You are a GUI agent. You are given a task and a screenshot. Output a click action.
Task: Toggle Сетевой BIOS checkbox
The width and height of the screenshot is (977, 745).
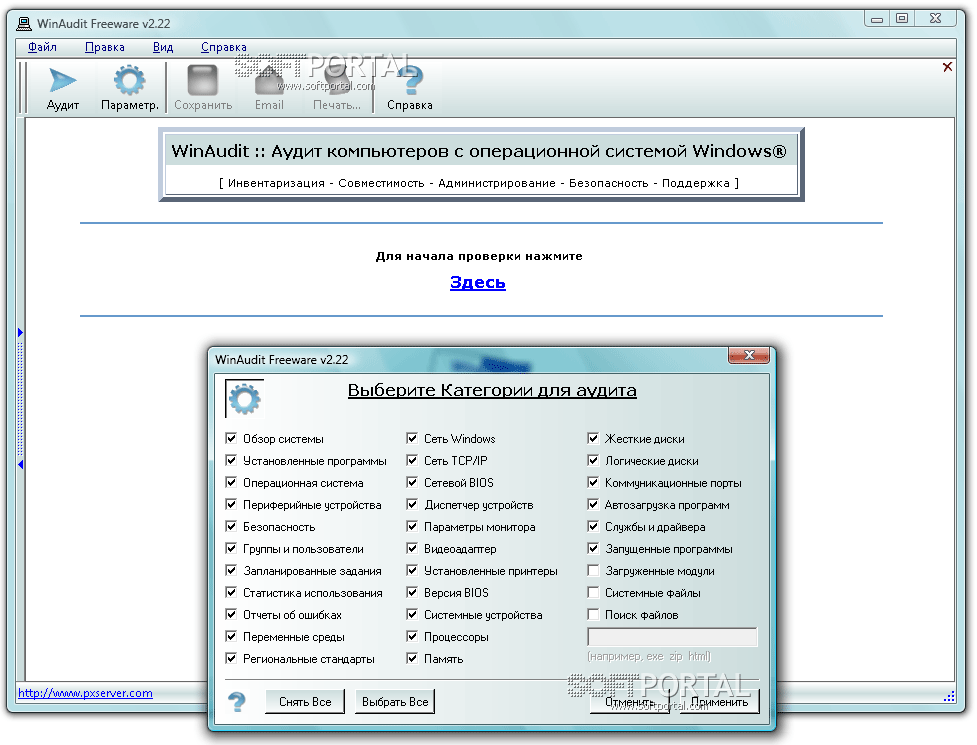click(412, 482)
